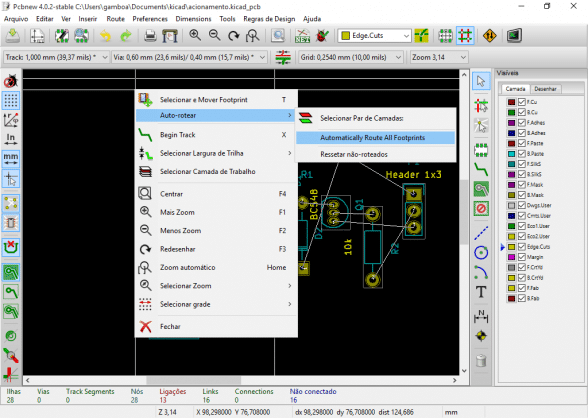Click the horizontal scrollbar thumb
The image size is (588, 418).
(194, 380)
